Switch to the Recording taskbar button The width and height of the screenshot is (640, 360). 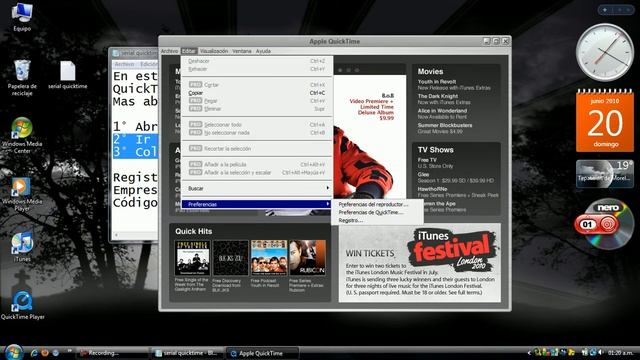click(113, 353)
